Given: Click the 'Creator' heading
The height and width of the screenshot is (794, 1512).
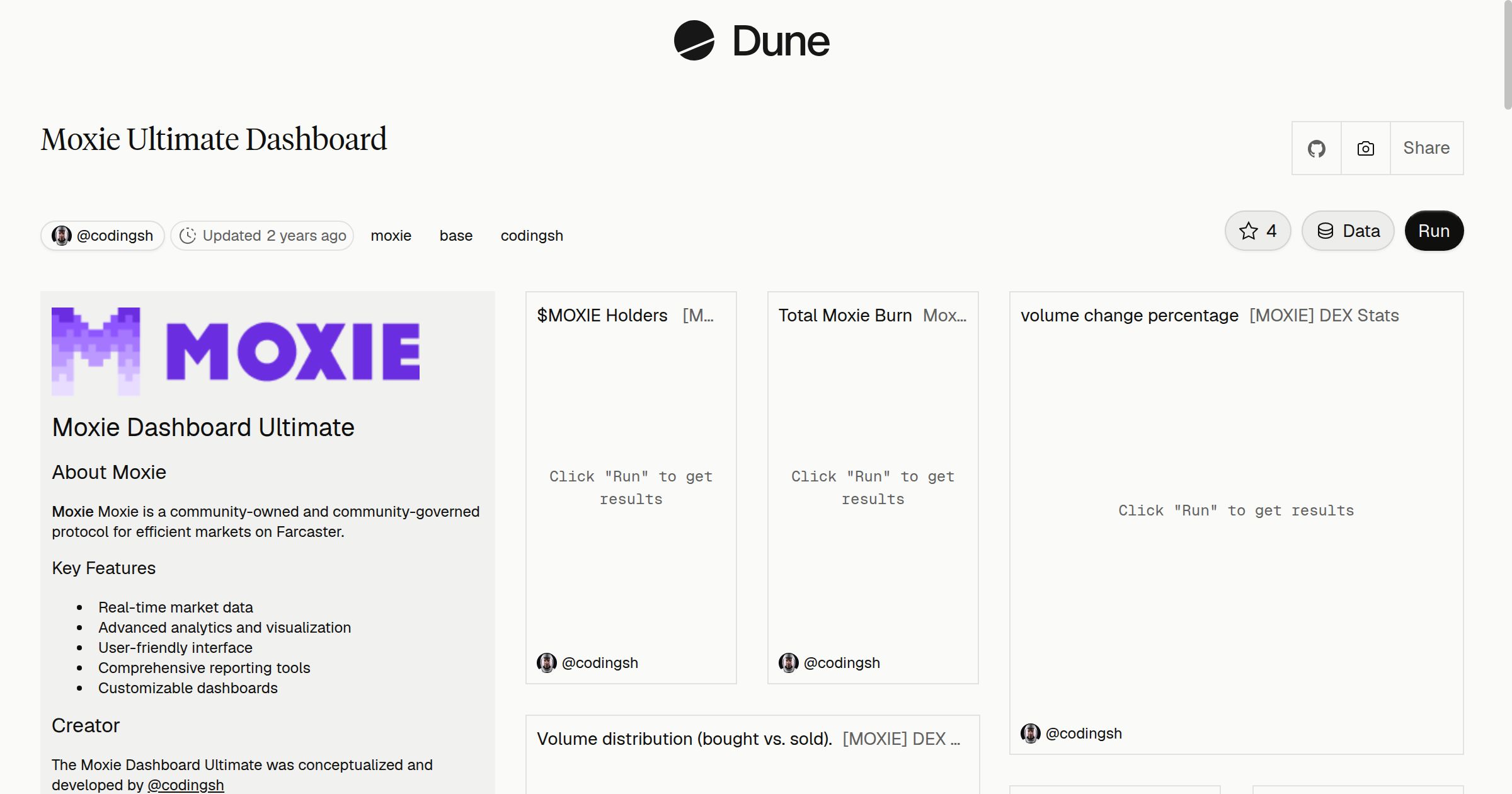Looking at the screenshot, I should pyautogui.click(x=86, y=725).
